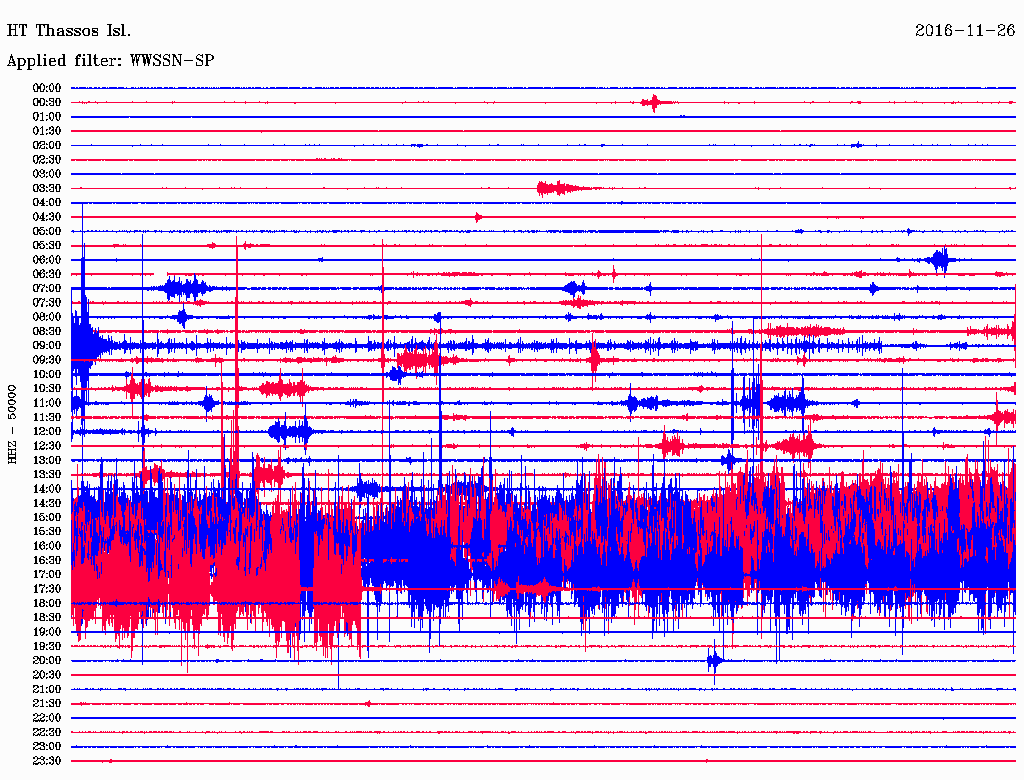The height and width of the screenshot is (780, 1024).
Task: Click the 18:30 time label
Action: (47, 618)
